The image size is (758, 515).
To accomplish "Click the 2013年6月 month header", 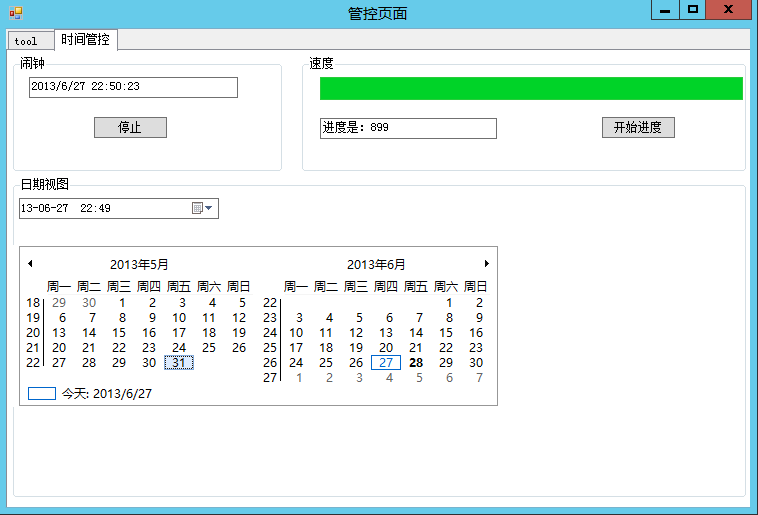I will [376, 265].
